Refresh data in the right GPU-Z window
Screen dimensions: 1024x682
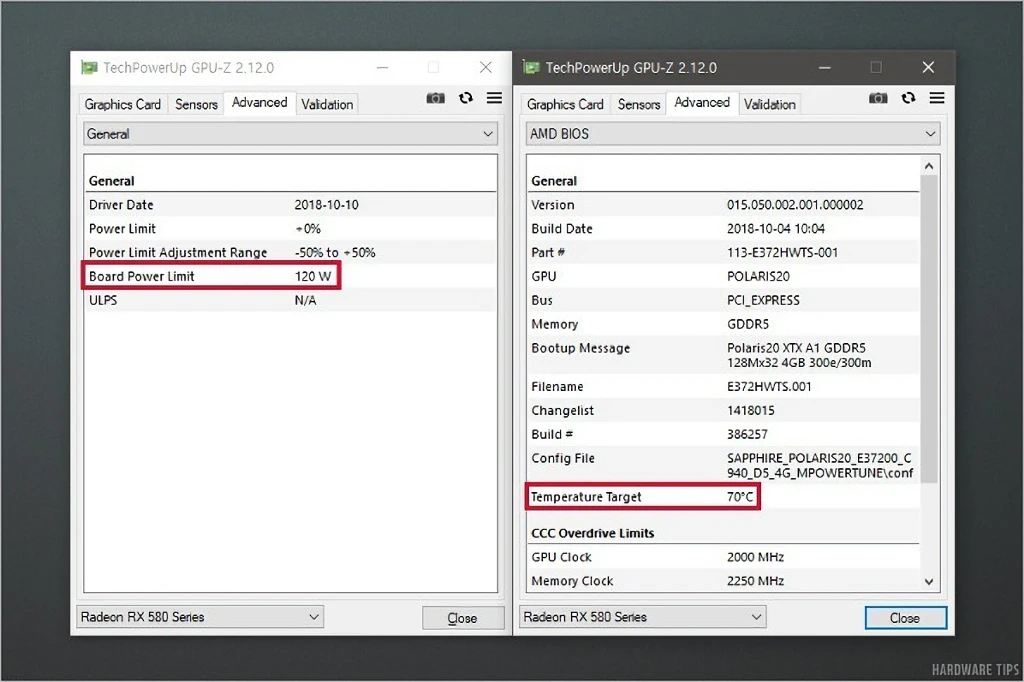click(908, 98)
